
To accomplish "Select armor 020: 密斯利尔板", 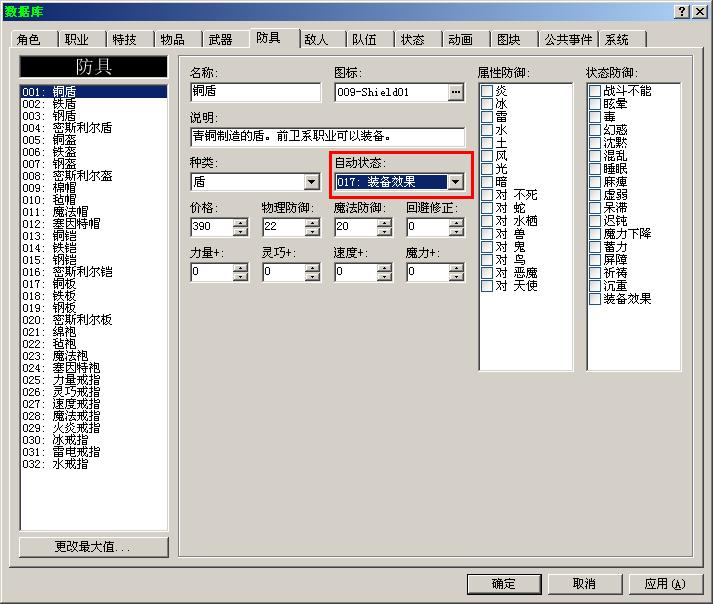I will [x=94, y=320].
